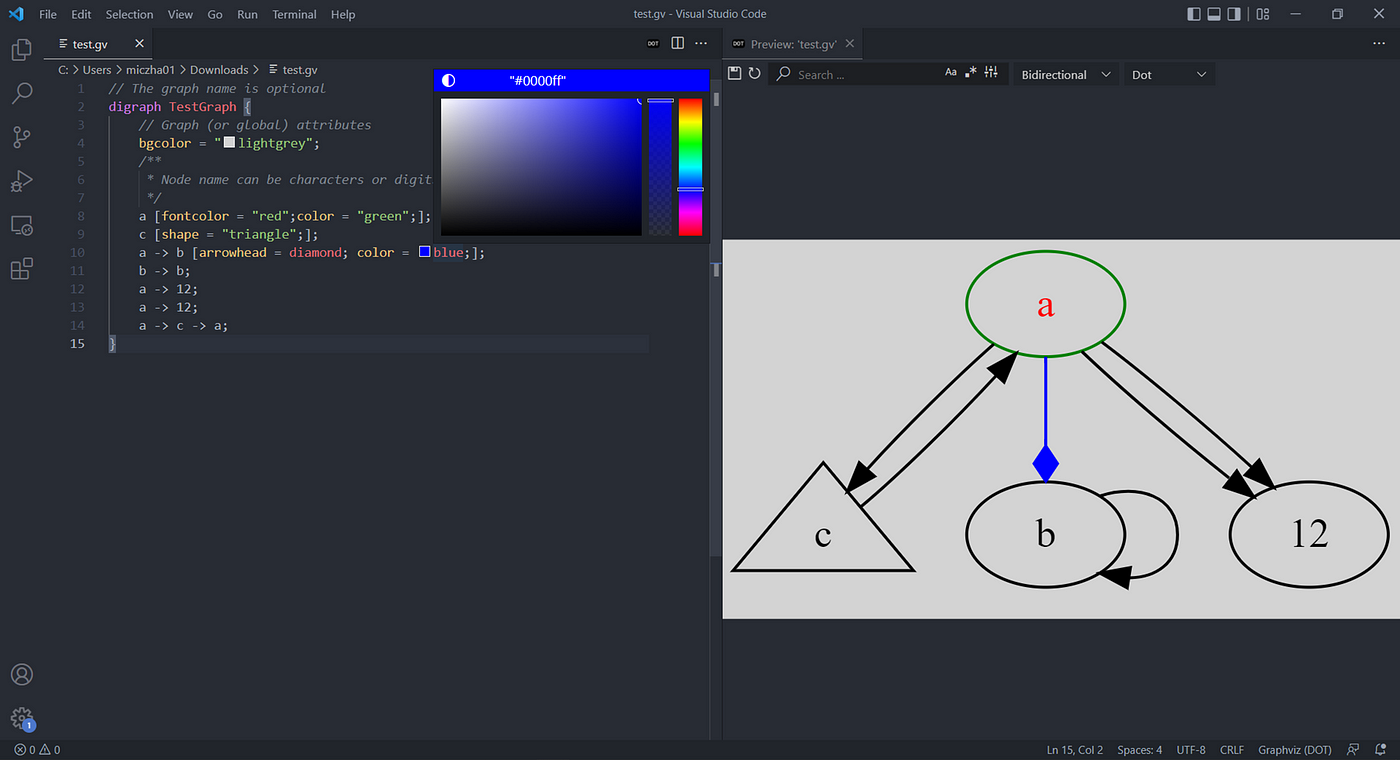
Task: Toggle regular expression in preview search
Action: pyautogui.click(x=971, y=73)
